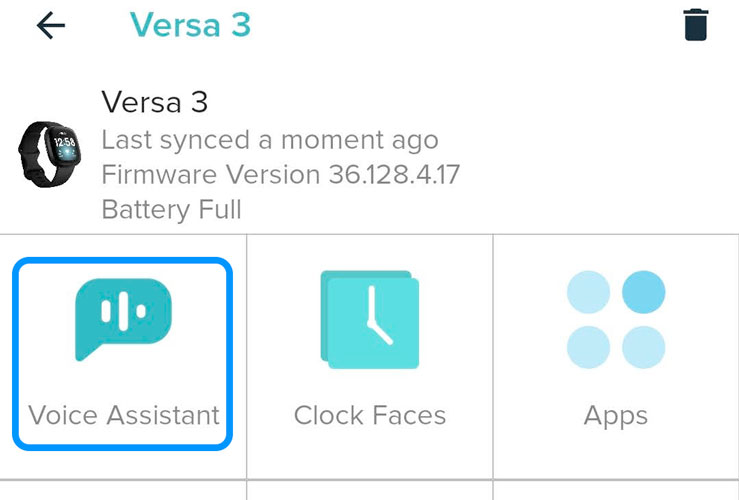Tap the Firmware Version 36.128.4.17 line
The height and width of the screenshot is (500, 739).
pos(280,175)
